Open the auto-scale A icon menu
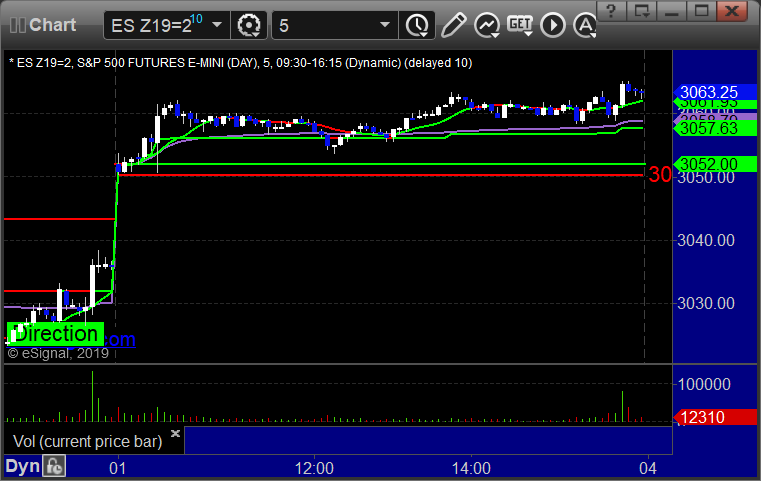The image size is (761, 481). pos(585,25)
